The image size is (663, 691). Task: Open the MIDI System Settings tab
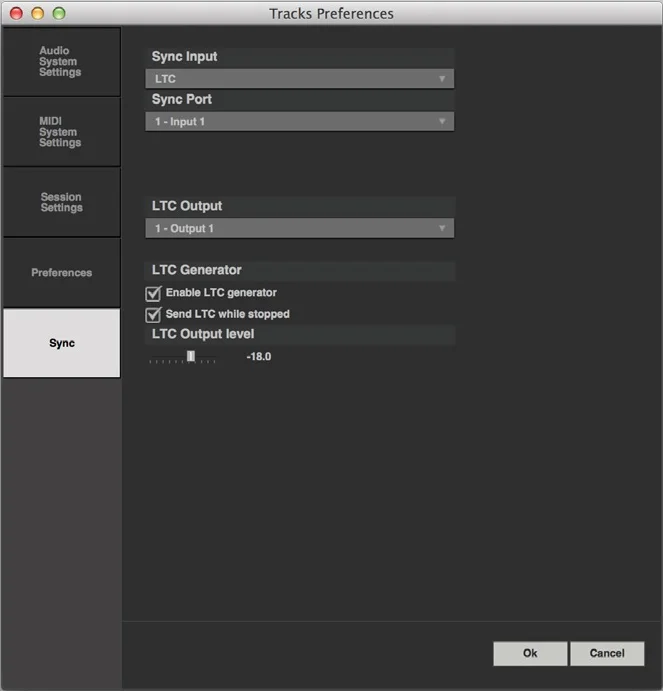click(62, 132)
